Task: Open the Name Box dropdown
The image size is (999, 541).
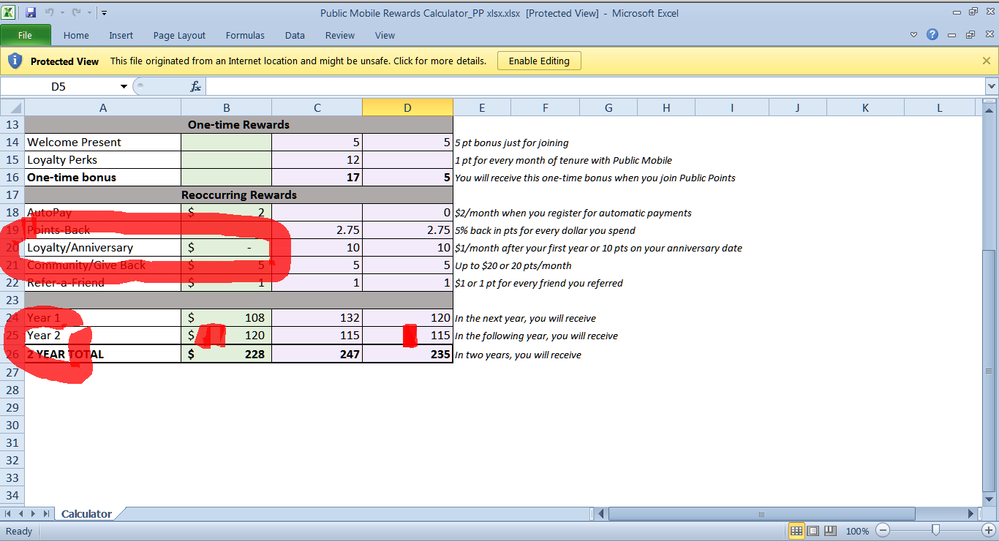Action: click(x=124, y=87)
